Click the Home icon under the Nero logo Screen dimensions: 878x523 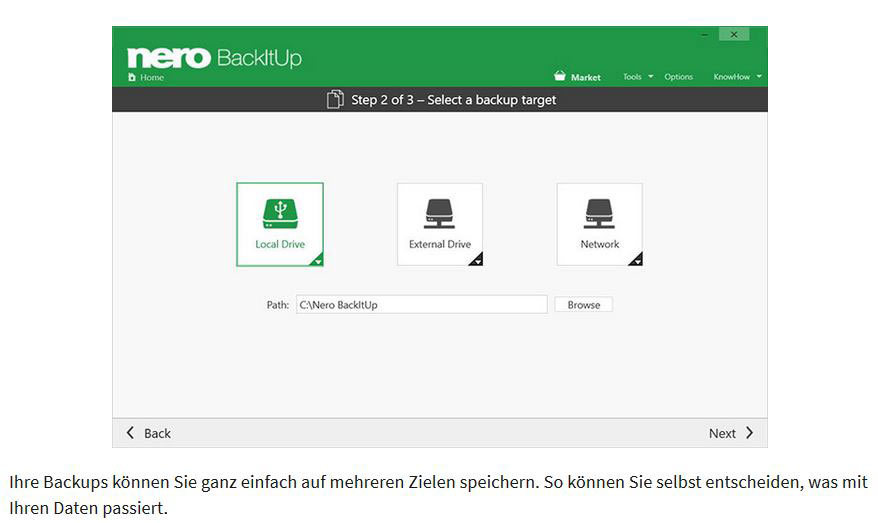[132, 77]
